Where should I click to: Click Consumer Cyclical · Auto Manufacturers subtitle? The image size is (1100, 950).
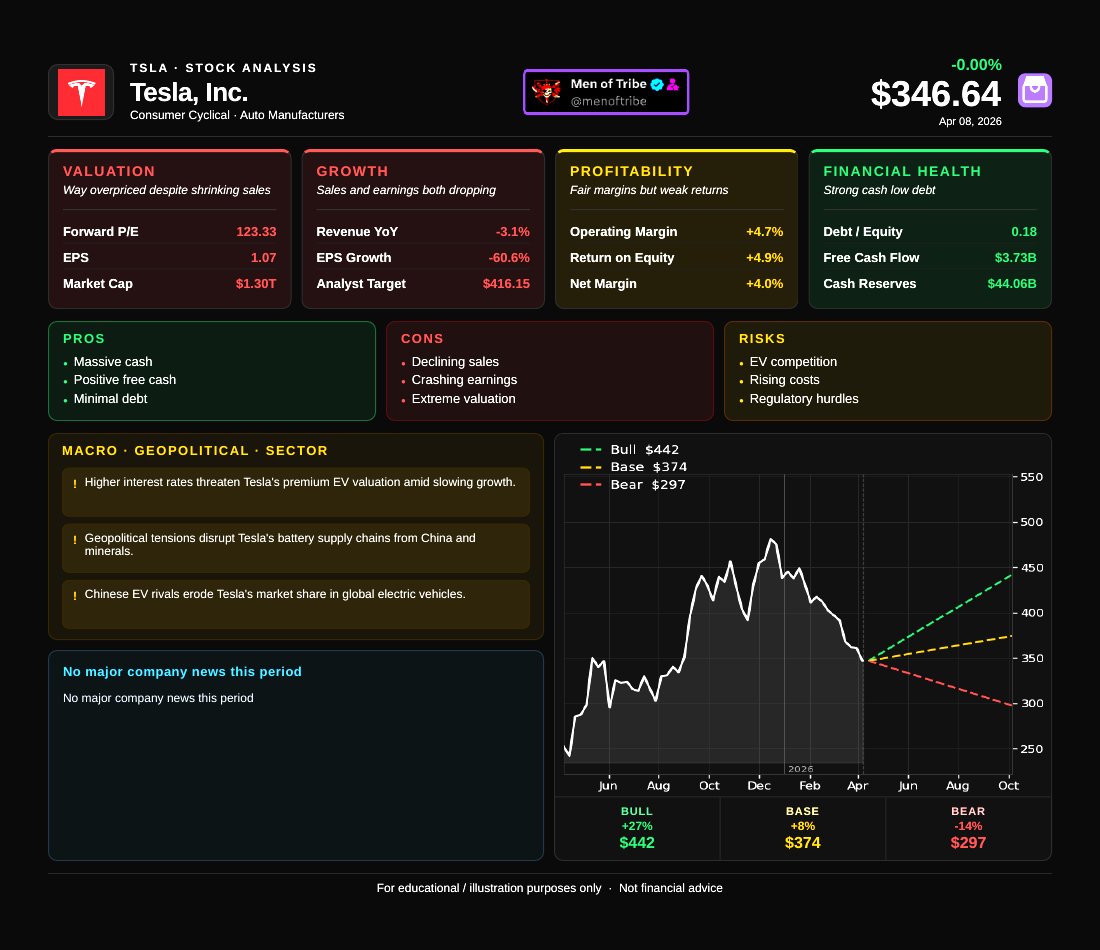237,115
